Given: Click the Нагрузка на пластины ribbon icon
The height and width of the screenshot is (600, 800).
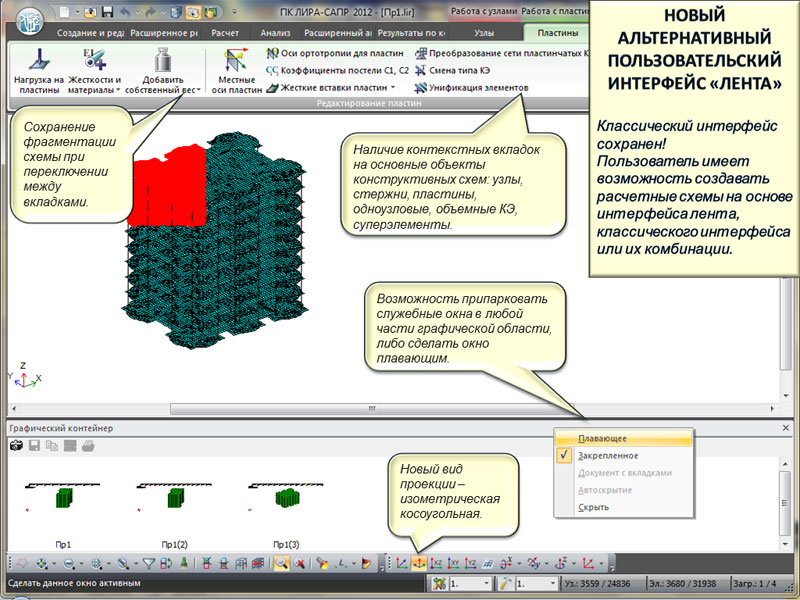Looking at the screenshot, I should (38, 71).
